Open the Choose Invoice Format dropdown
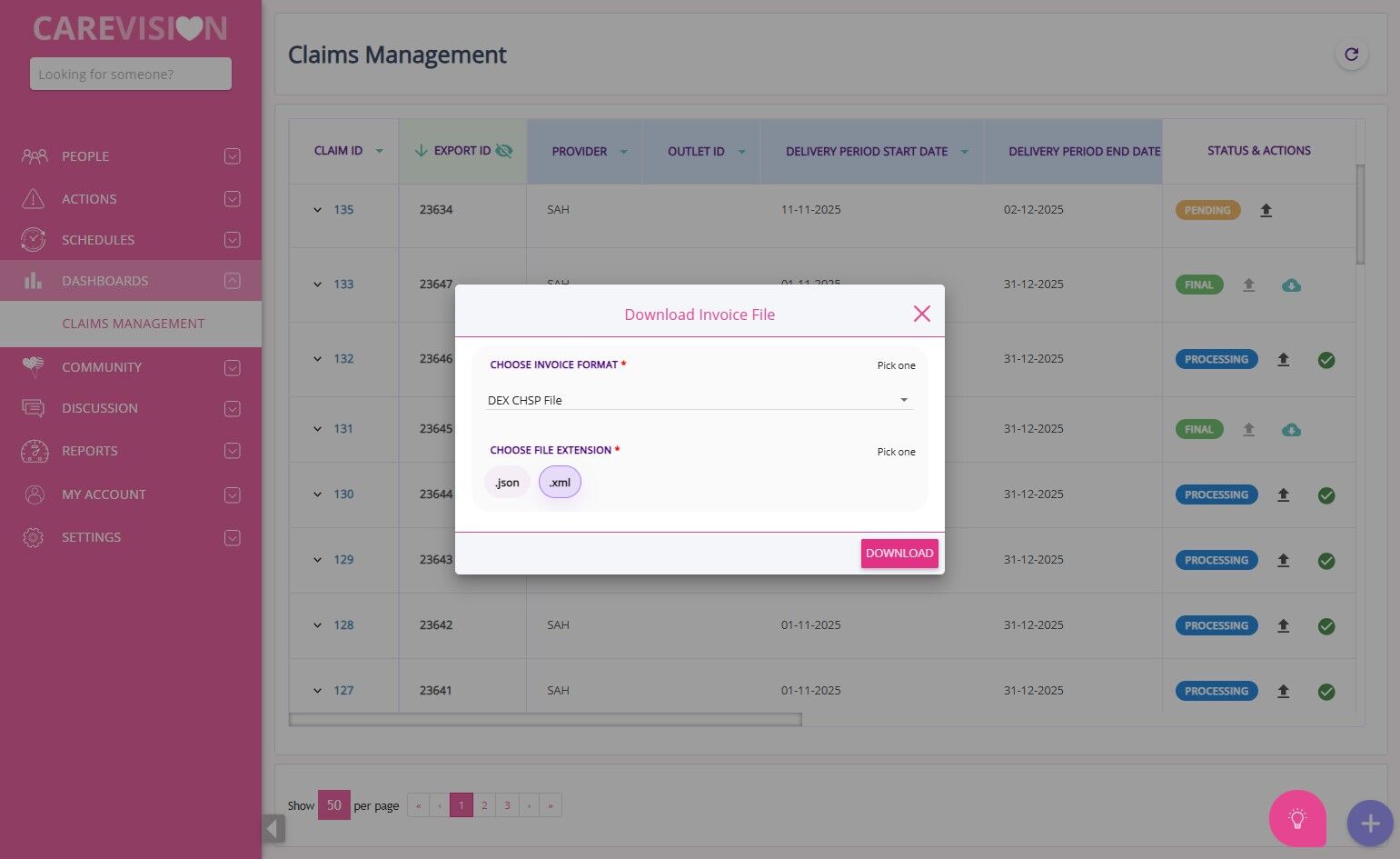Viewport: 1400px width, 859px height. pyautogui.click(x=699, y=400)
